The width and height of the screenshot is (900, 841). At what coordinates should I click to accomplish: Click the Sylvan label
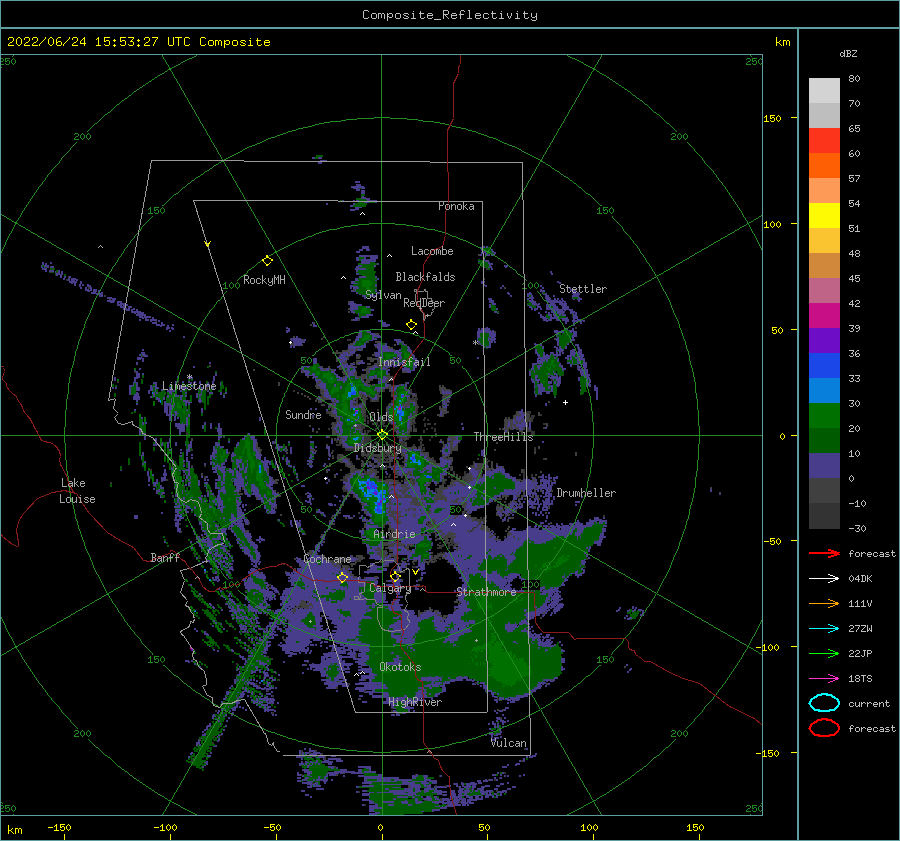[x=383, y=295]
